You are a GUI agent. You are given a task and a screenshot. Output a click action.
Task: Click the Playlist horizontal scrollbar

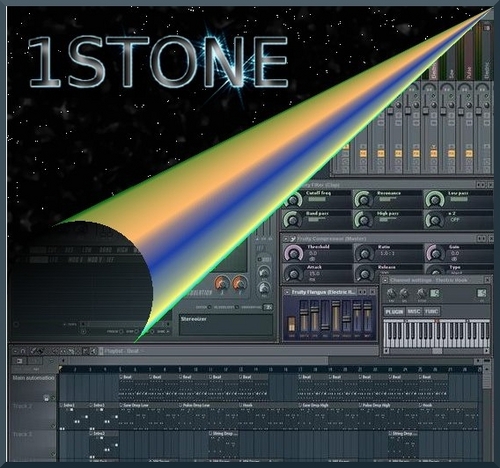198,361
